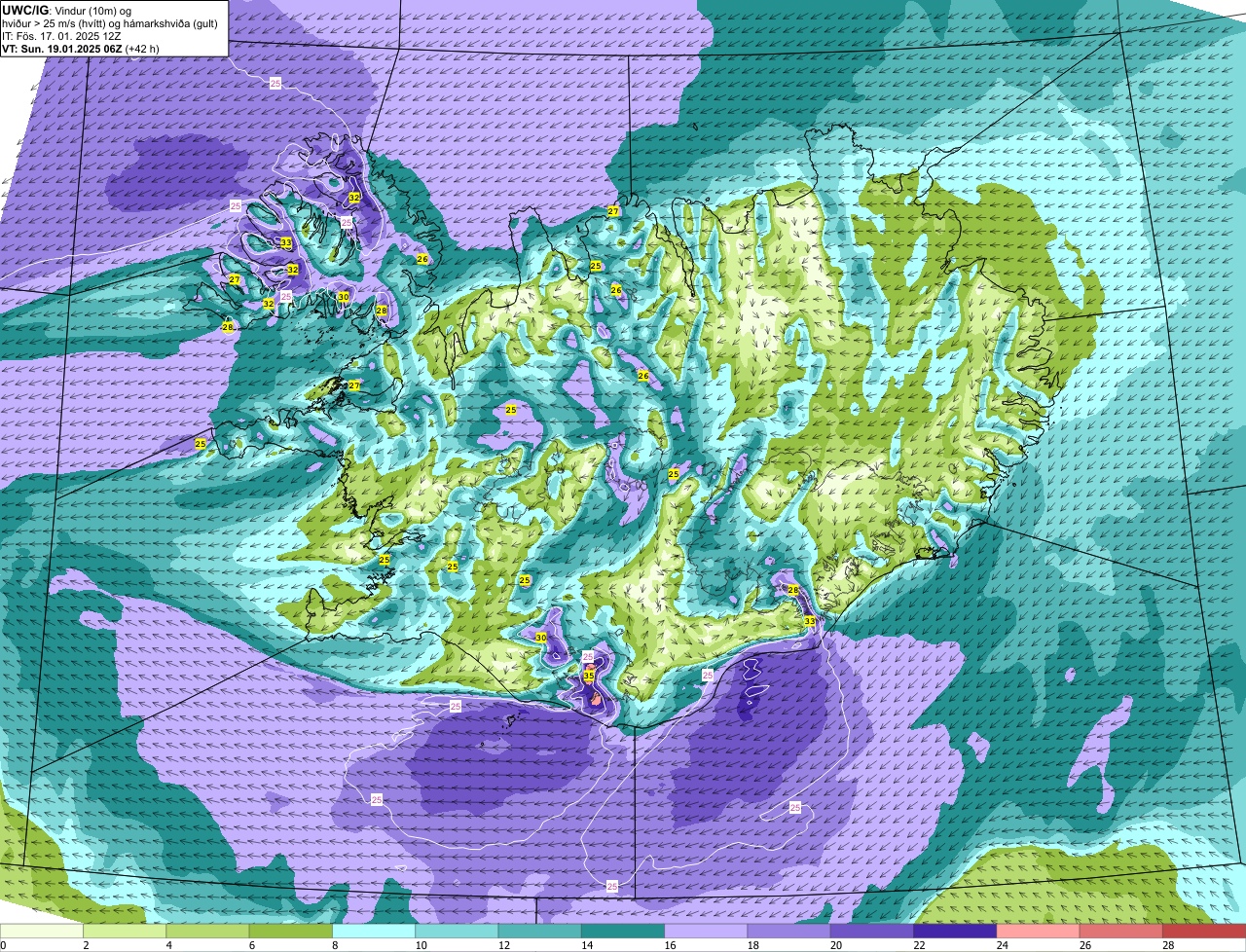Image resolution: width=1246 pixels, height=952 pixels.
Task: Pick the 10–12 m/s legend color swatch
Action: [x=457, y=931]
